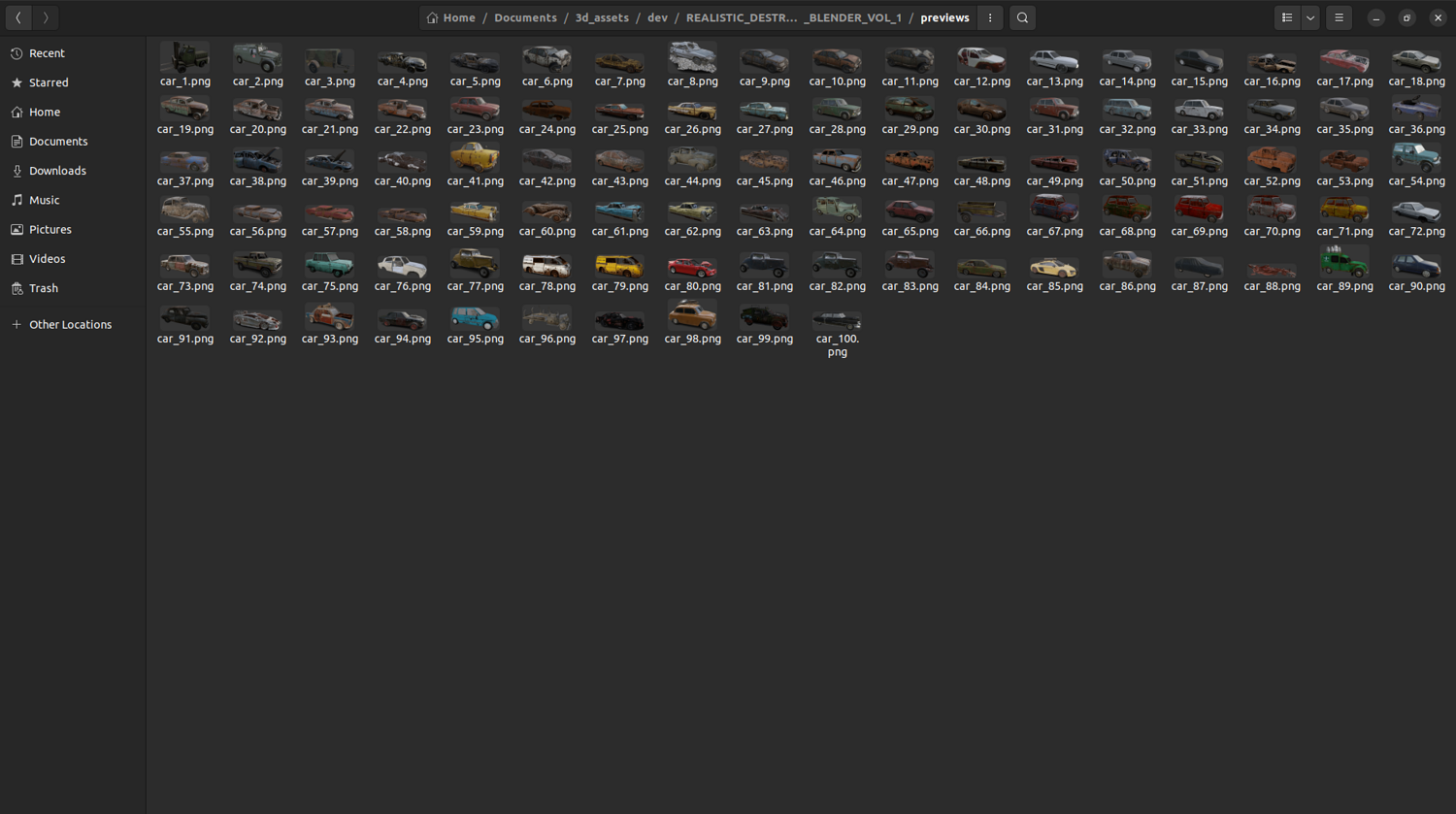Image resolution: width=1456 pixels, height=814 pixels.
Task: Go forward using the forward arrow
Action: 45,17
